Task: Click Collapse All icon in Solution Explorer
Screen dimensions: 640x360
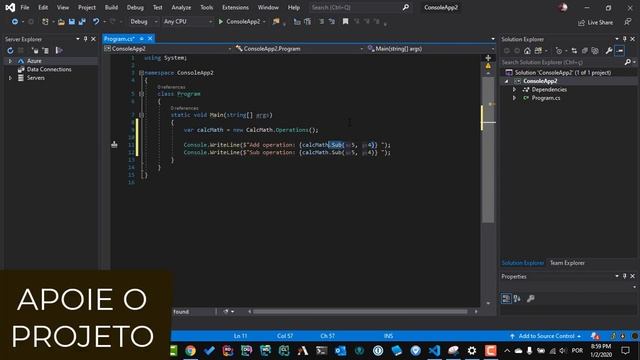Action: pyautogui.click(x=584, y=51)
